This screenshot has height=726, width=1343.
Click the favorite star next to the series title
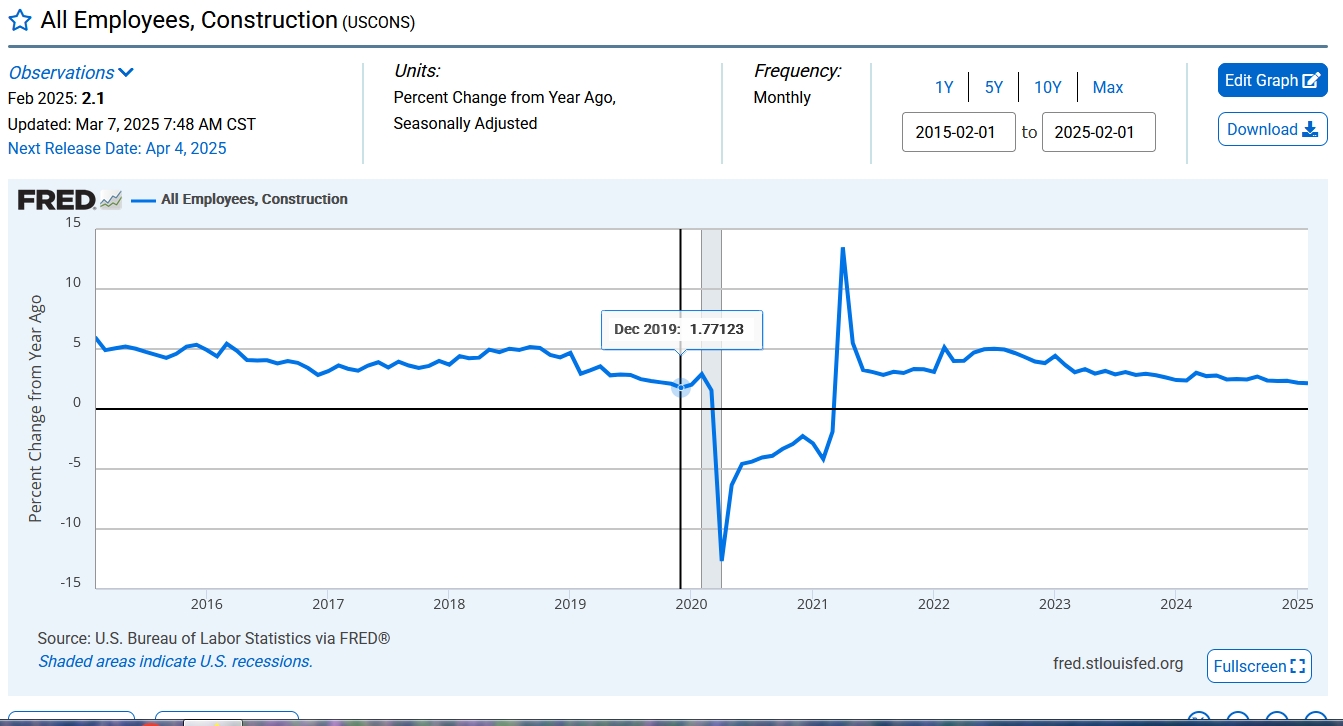(20, 21)
